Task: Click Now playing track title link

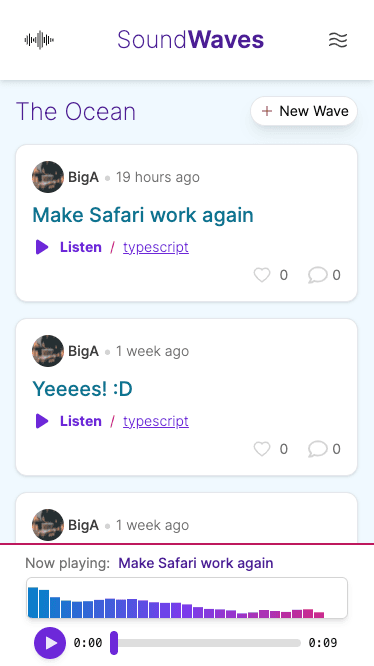Action: [x=196, y=563]
